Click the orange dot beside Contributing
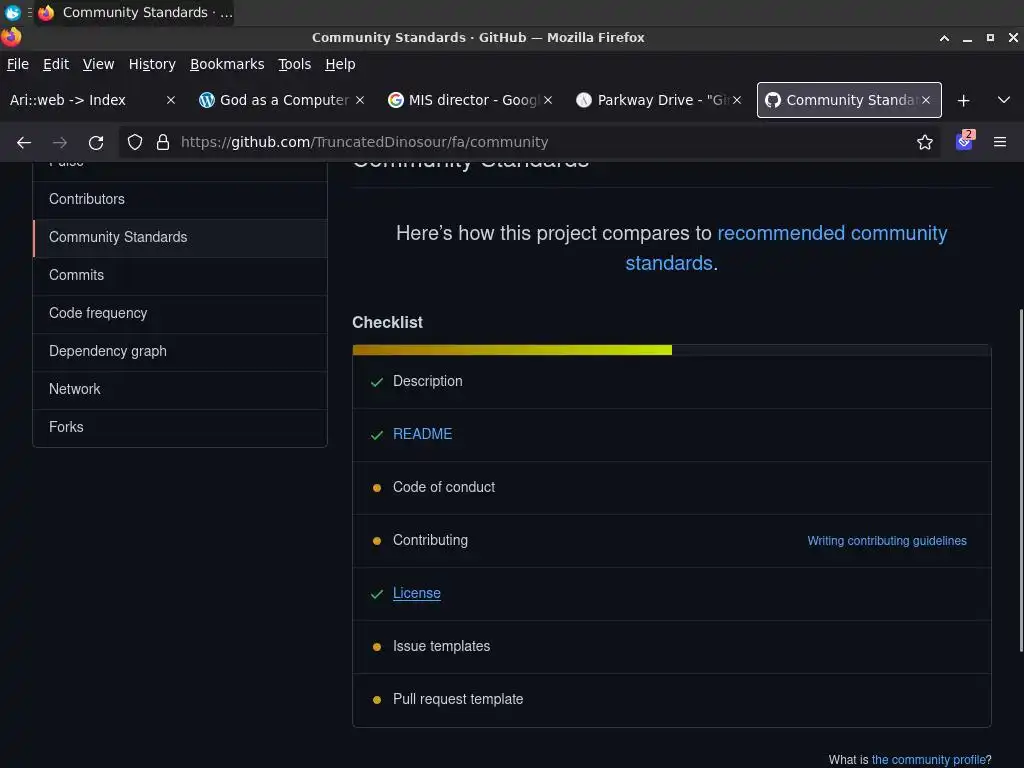The image size is (1024, 768). 377,541
